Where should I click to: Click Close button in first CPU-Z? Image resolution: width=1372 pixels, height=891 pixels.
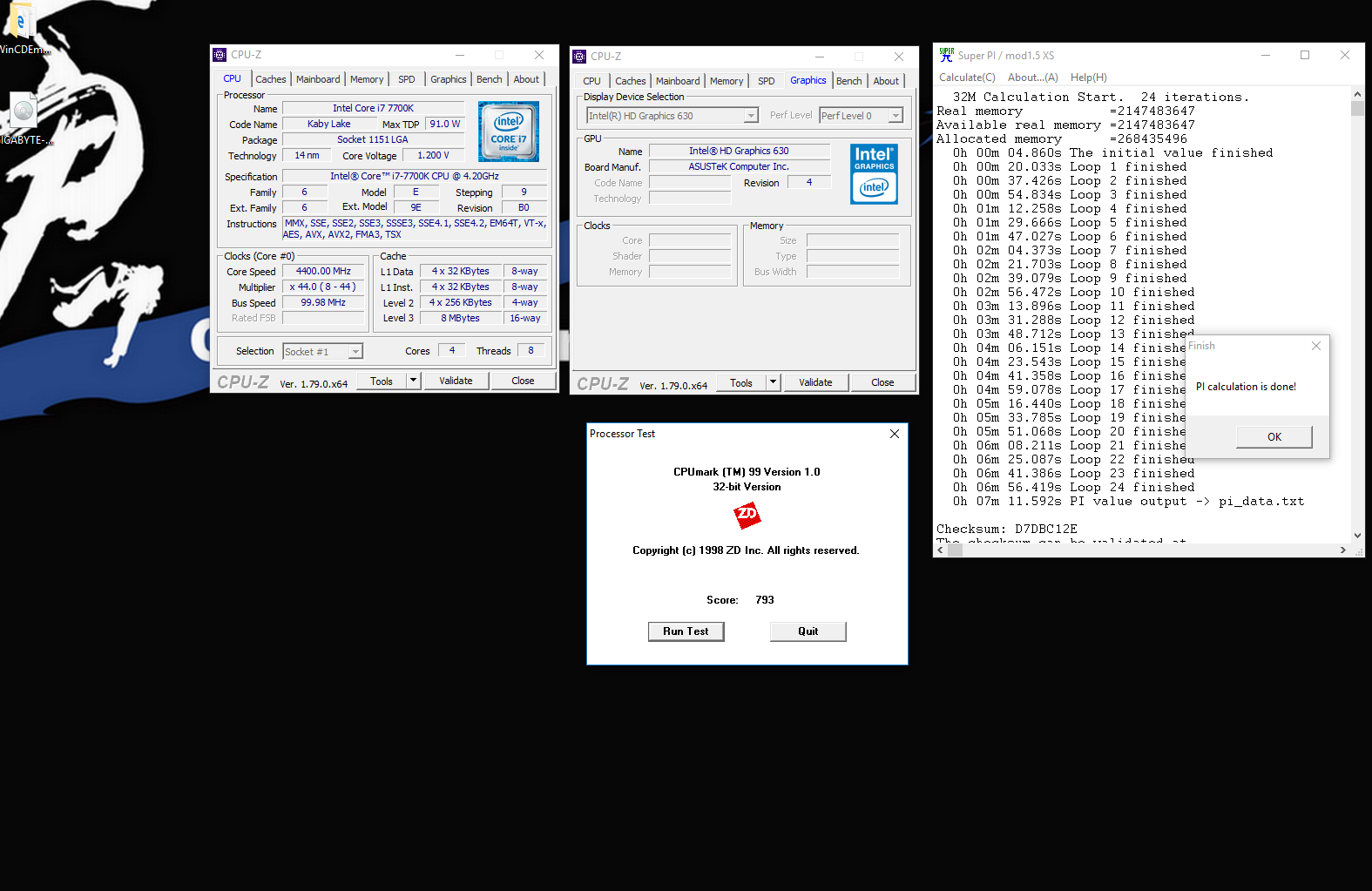[x=523, y=381]
